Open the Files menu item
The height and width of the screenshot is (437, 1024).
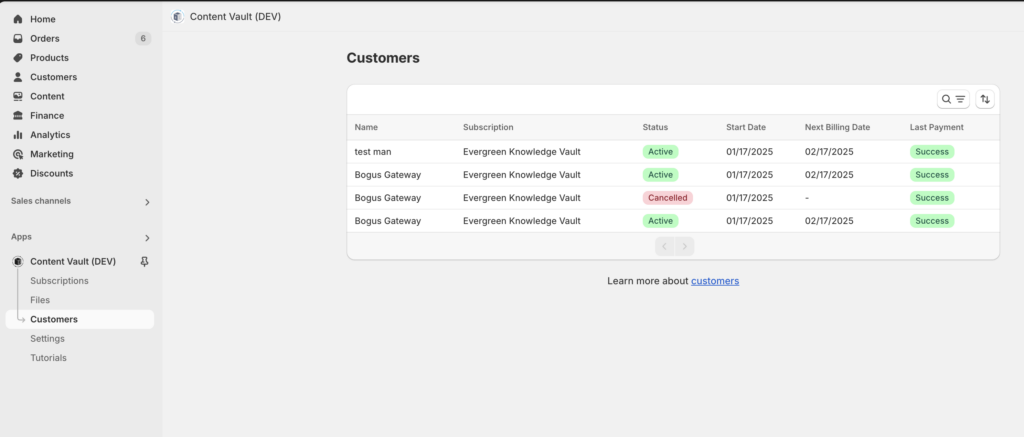(40, 300)
